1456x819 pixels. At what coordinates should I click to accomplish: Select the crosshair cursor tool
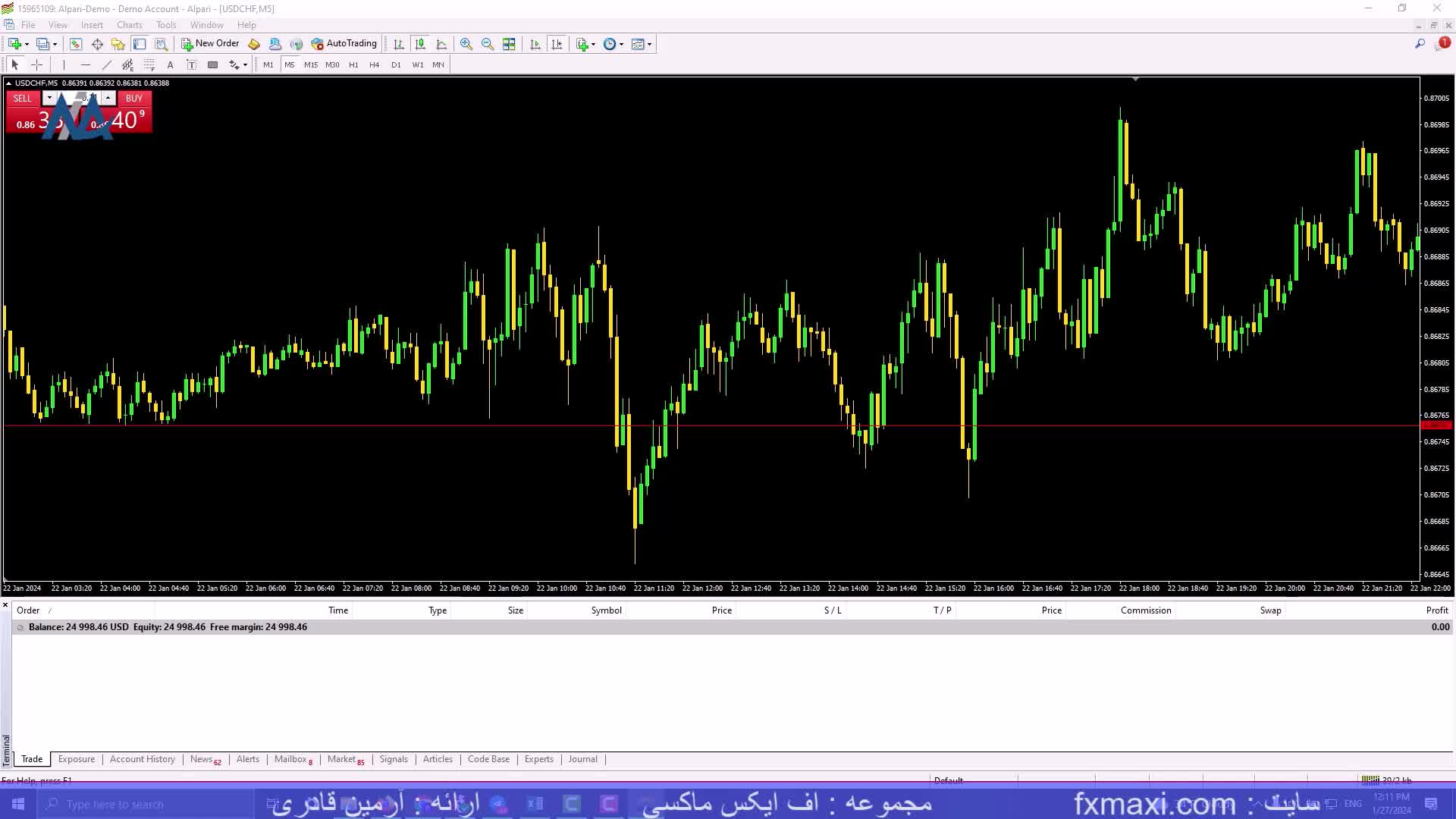[36, 65]
